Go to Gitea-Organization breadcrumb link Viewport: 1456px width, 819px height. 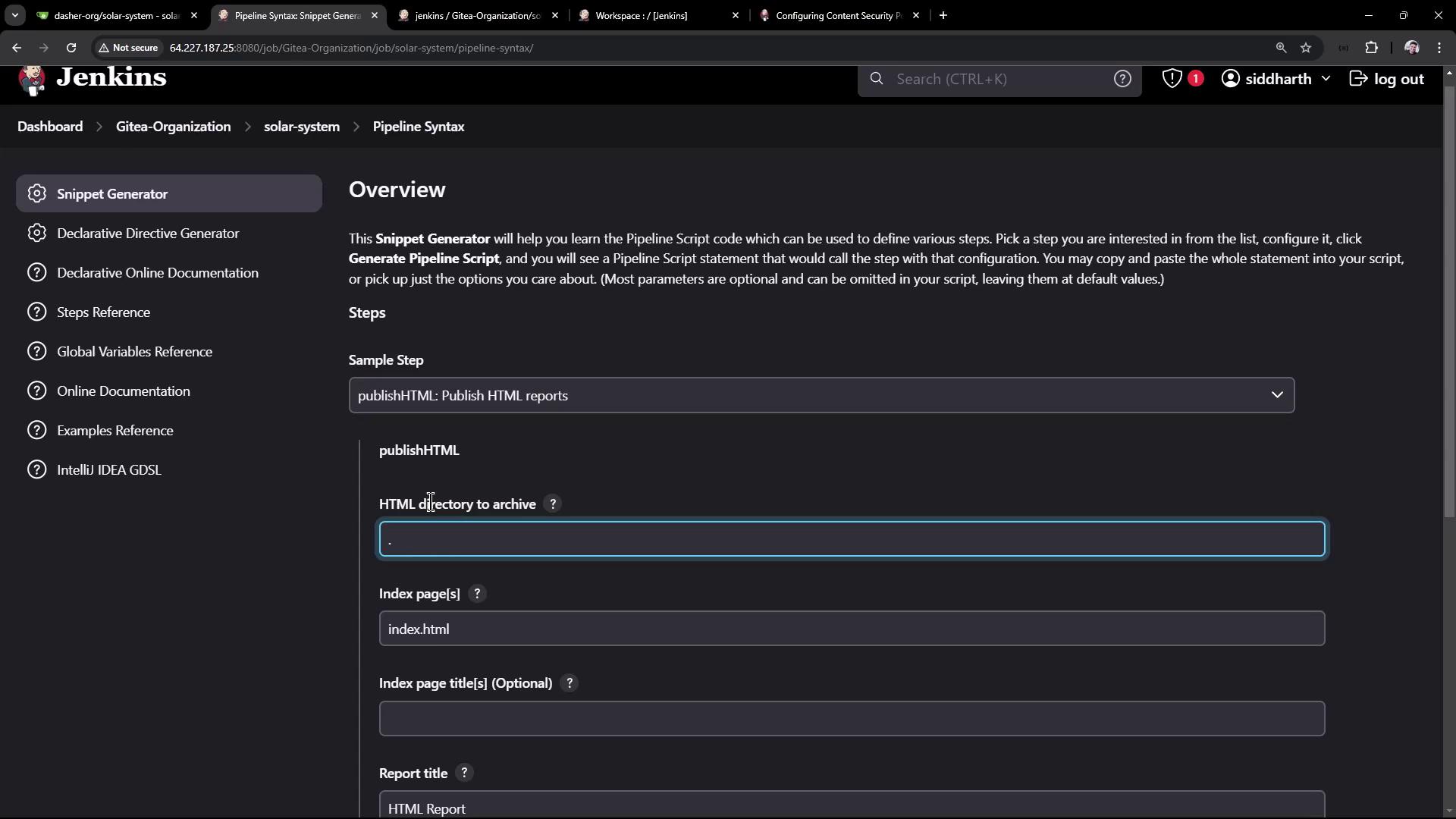click(x=173, y=127)
